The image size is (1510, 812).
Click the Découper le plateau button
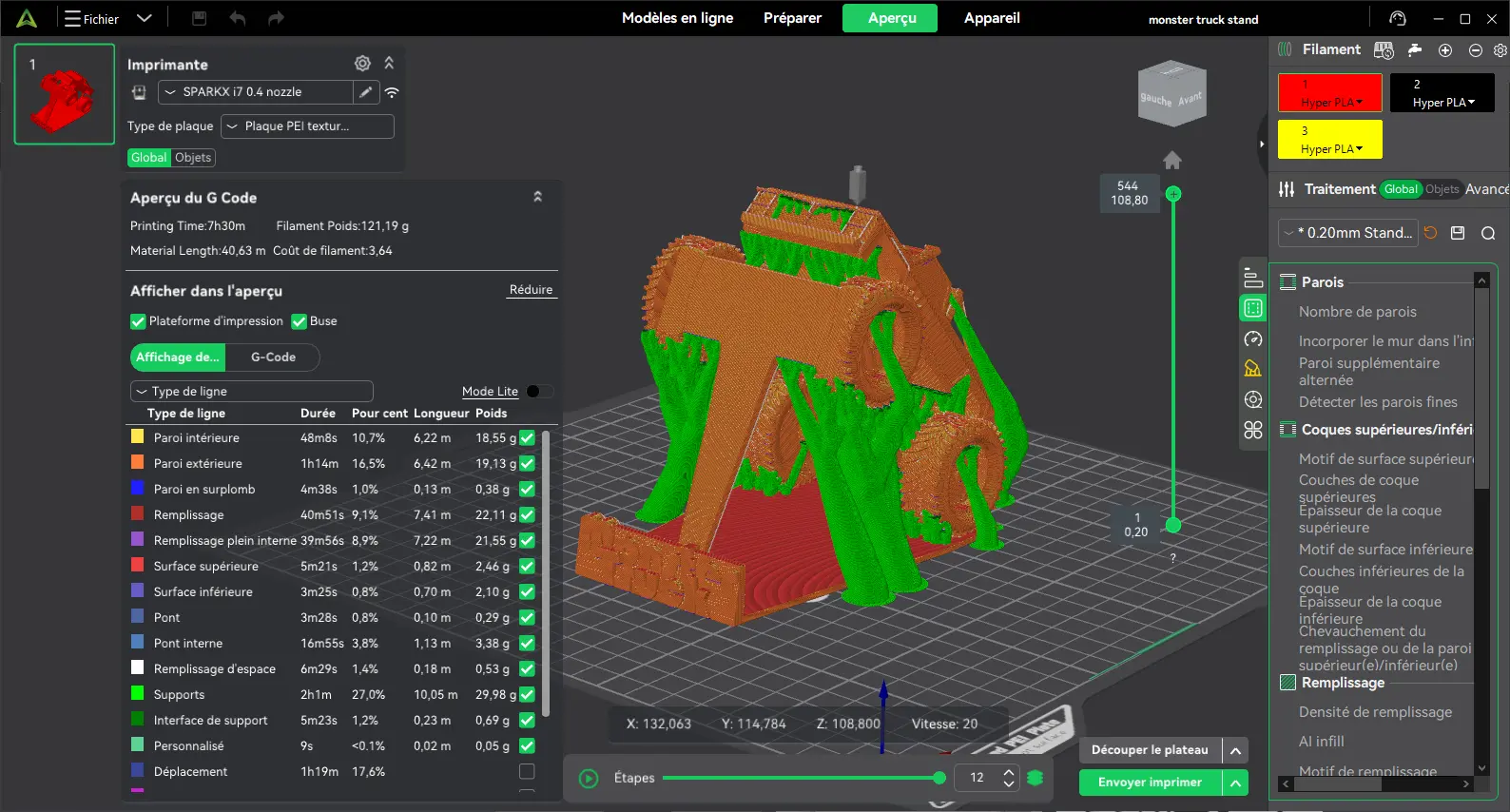(1150, 750)
